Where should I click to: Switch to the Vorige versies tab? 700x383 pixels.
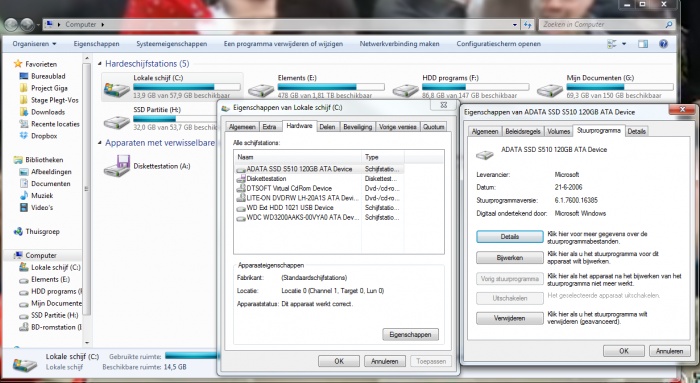point(397,127)
